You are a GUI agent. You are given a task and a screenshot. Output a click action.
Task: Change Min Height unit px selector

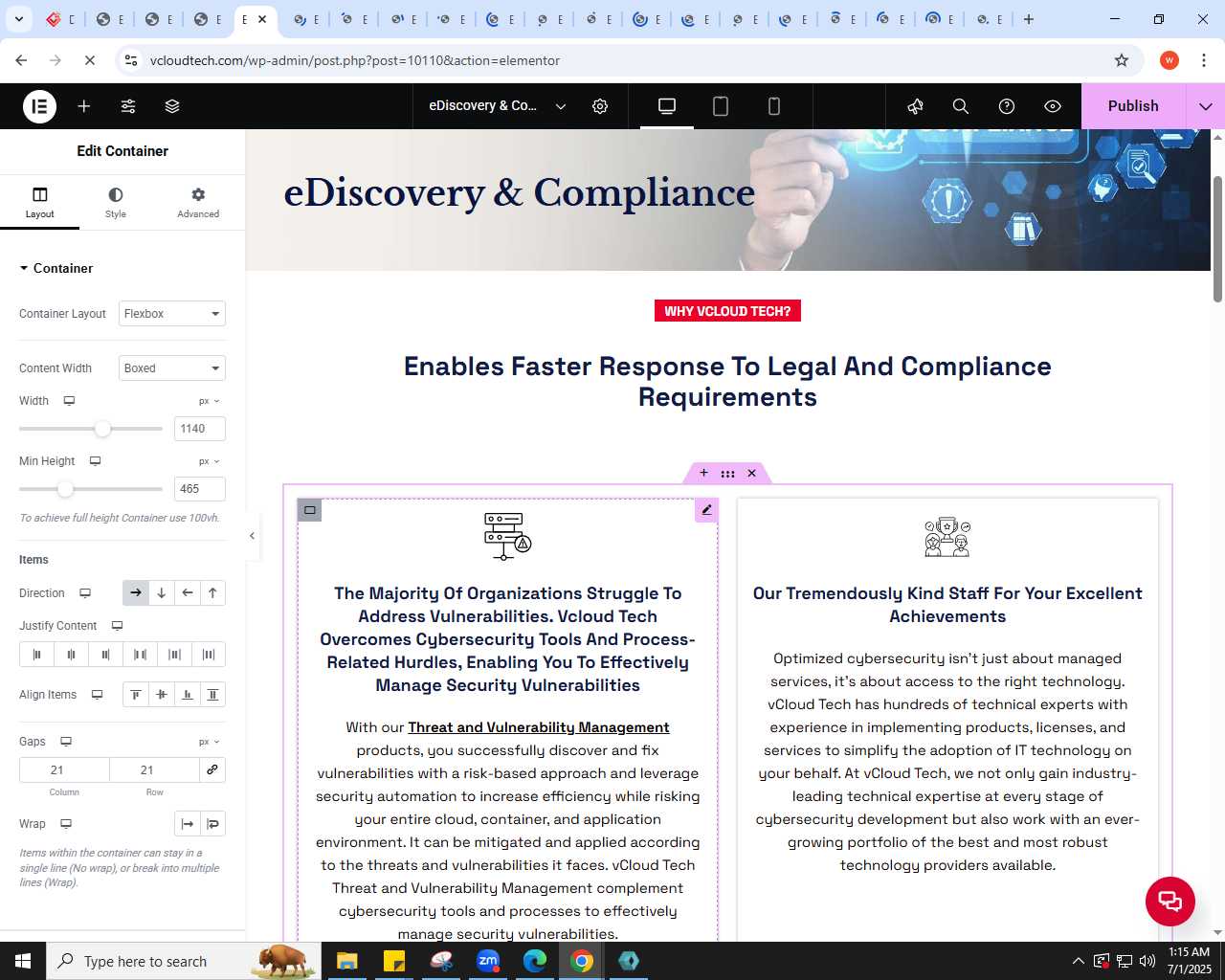point(210,461)
